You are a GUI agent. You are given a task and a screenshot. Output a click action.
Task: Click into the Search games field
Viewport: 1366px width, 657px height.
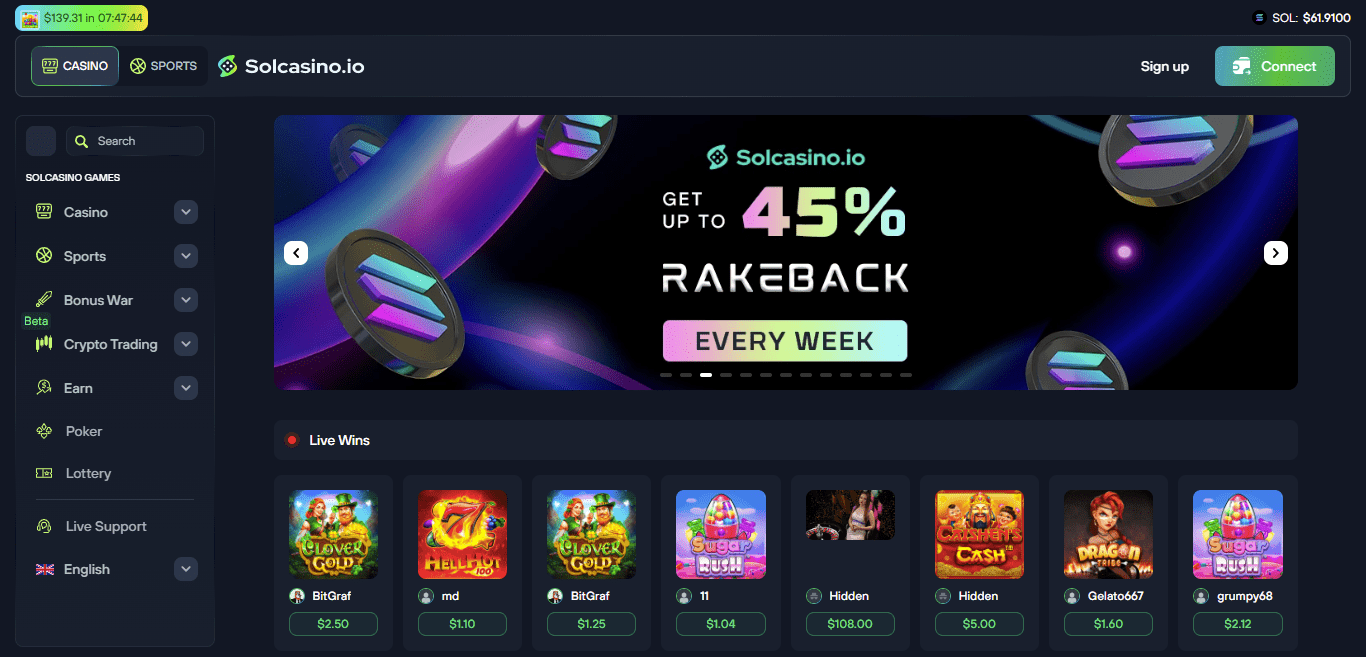(x=135, y=141)
